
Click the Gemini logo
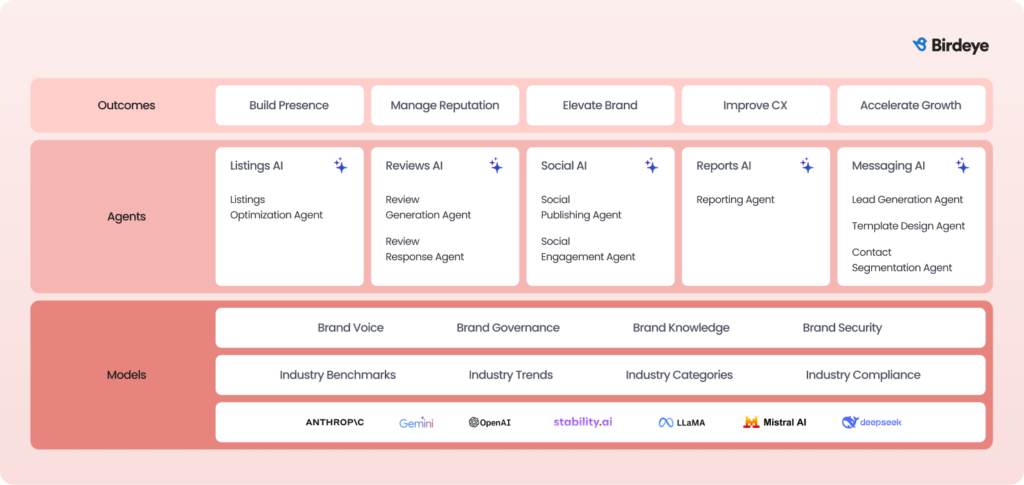(416, 423)
